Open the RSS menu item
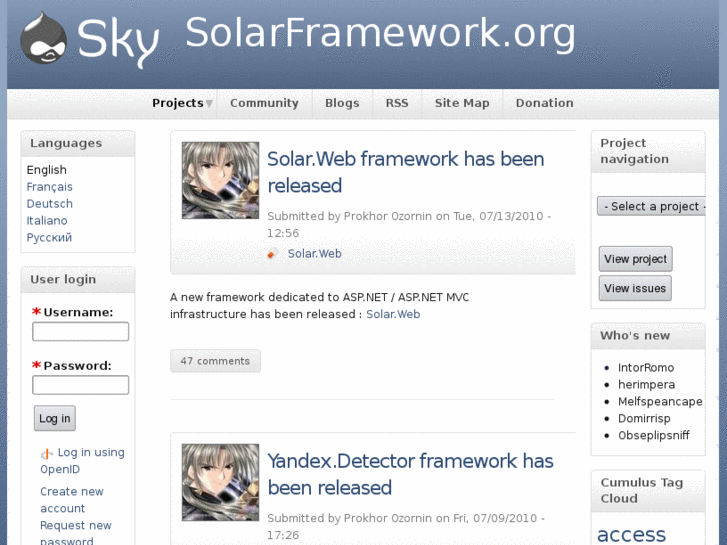 (397, 103)
